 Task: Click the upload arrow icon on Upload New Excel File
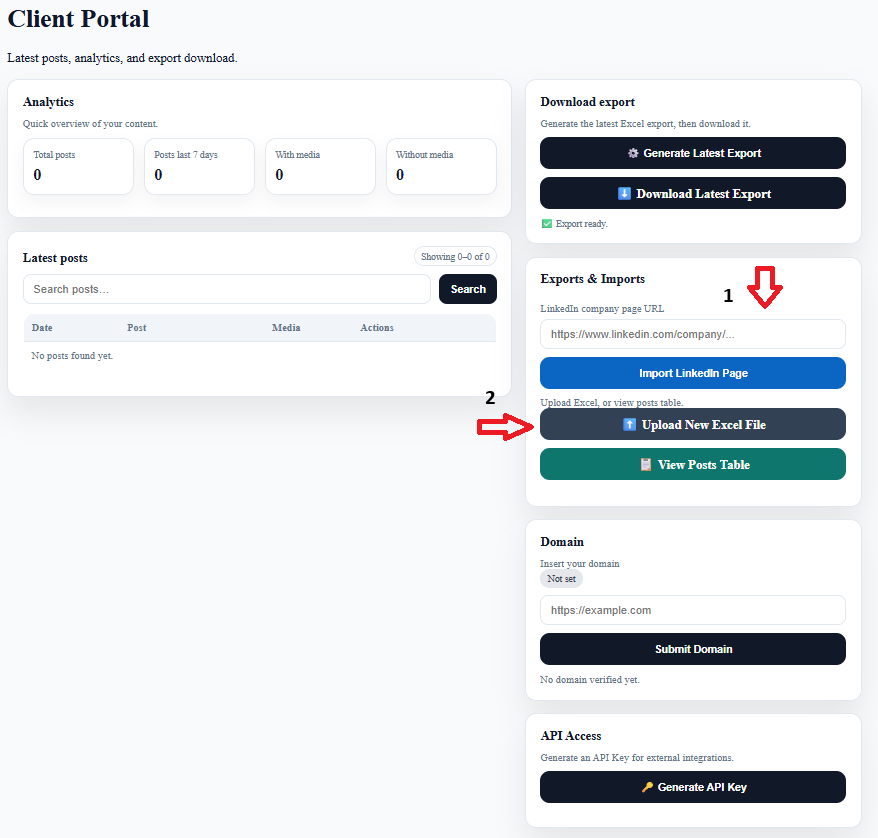[629, 424]
